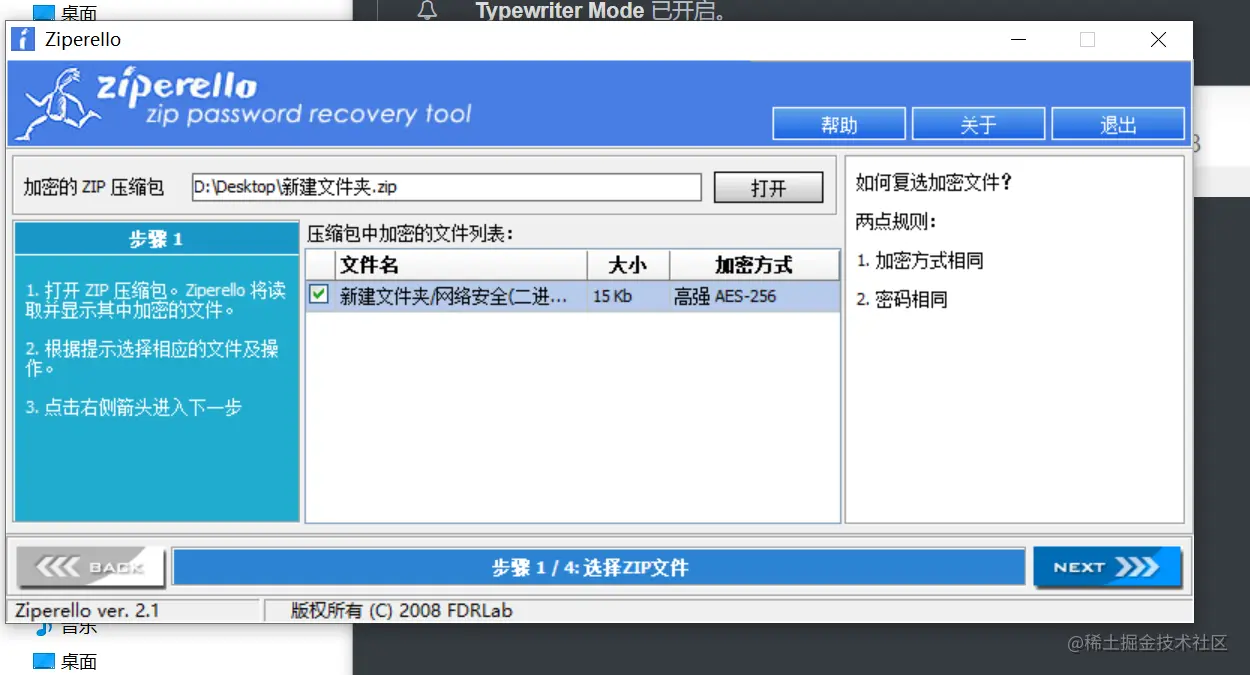The height and width of the screenshot is (675, 1250).
Task: Click the 退出 exit button
Action: (x=1118, y=124)
